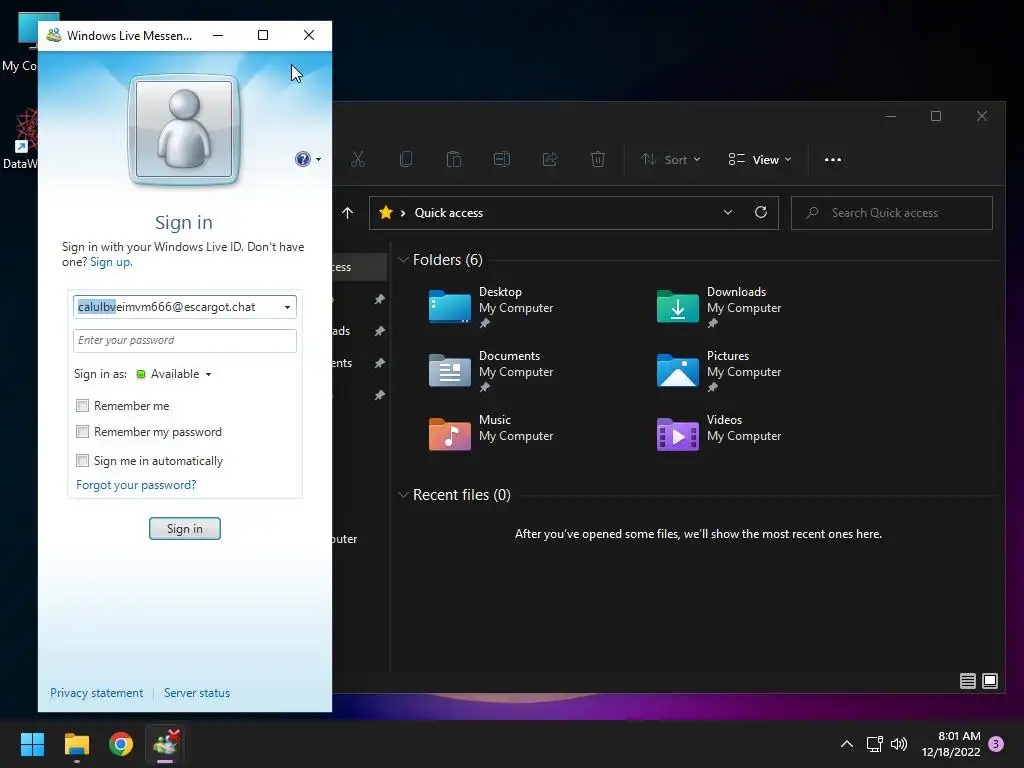The height and width of the screenshot is (768, 1024).
Task: Open the Sort dropdown in File Explorer
Action: click(x=671, y=159)
